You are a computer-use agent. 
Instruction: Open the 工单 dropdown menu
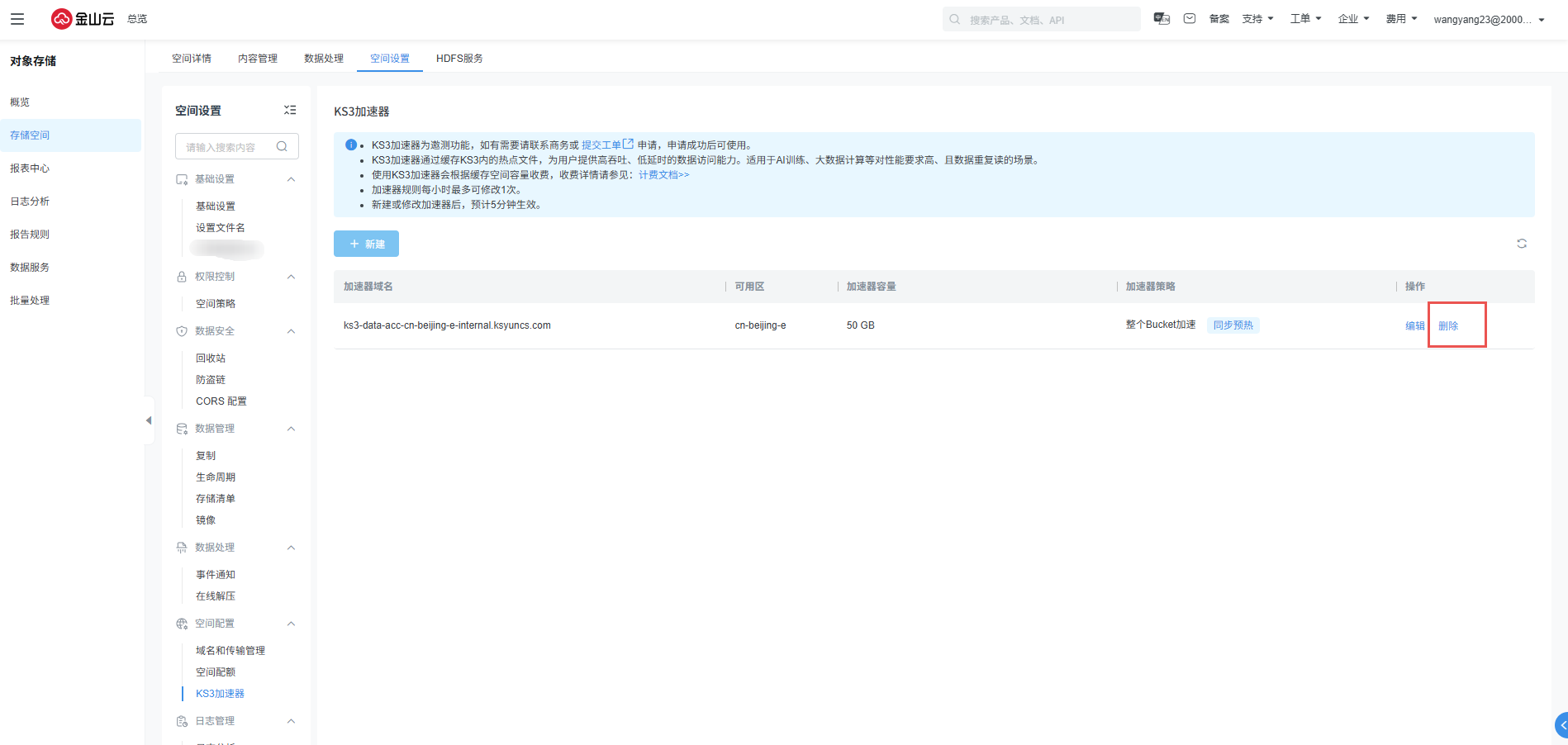pyautogui.click(x=1305, y=19)
